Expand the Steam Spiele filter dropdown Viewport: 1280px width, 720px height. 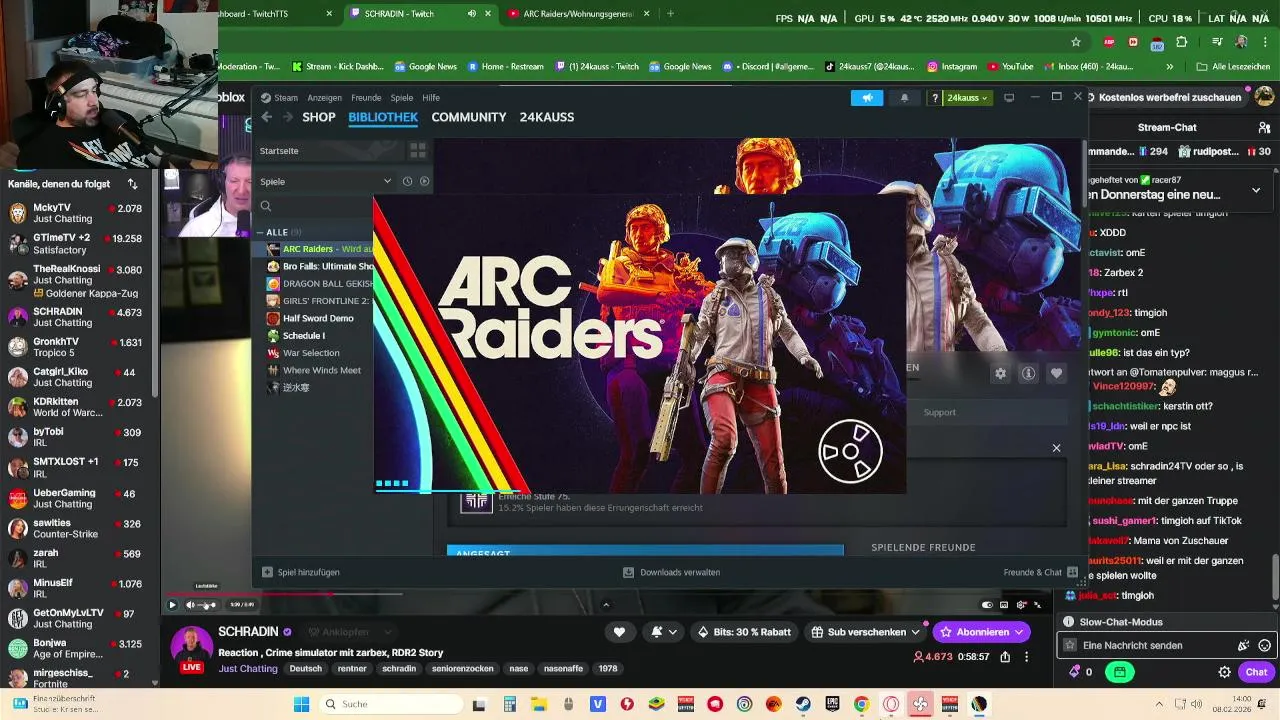click(x=387, y=181)
